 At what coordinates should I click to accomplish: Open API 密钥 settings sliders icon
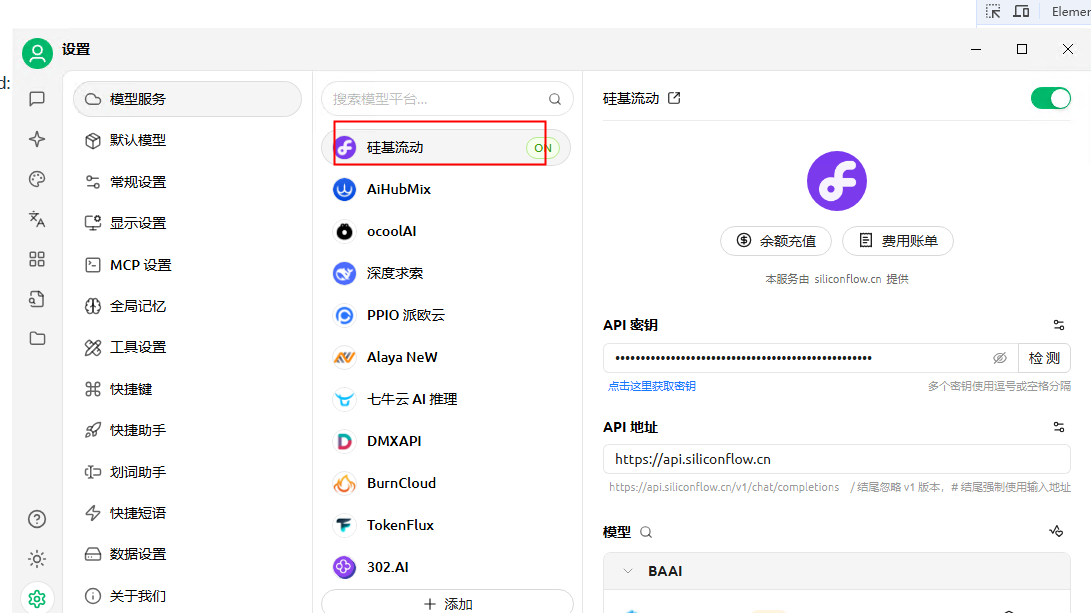(1059, 325)
